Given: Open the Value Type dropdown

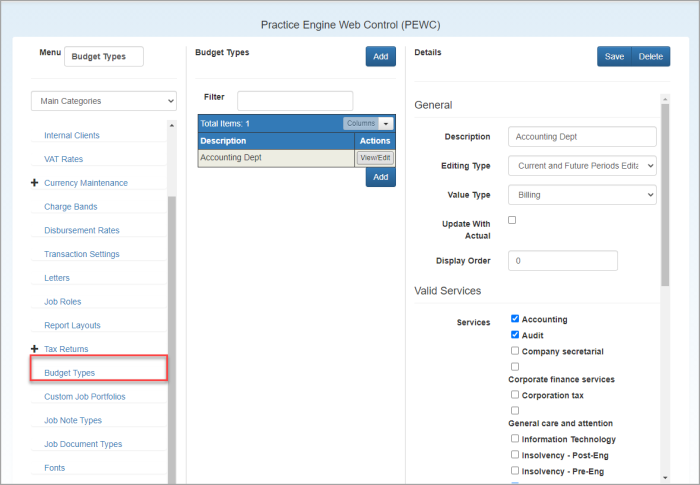Looking at the screenshot, I should [582, 194].
